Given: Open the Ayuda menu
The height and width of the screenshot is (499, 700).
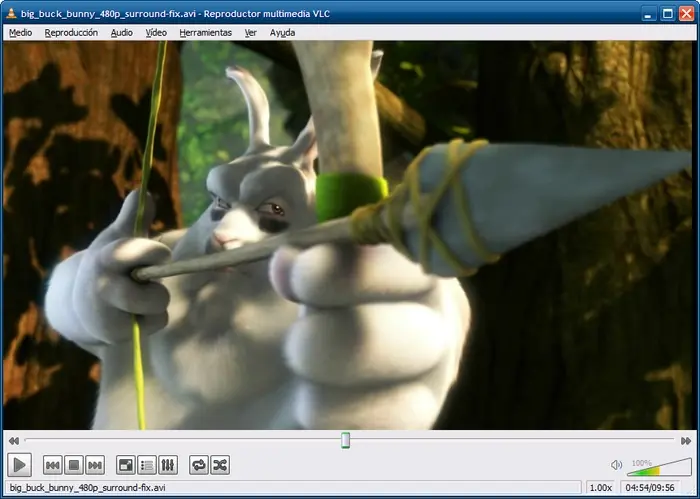Looking at the screenshot, I should point(282,33).
